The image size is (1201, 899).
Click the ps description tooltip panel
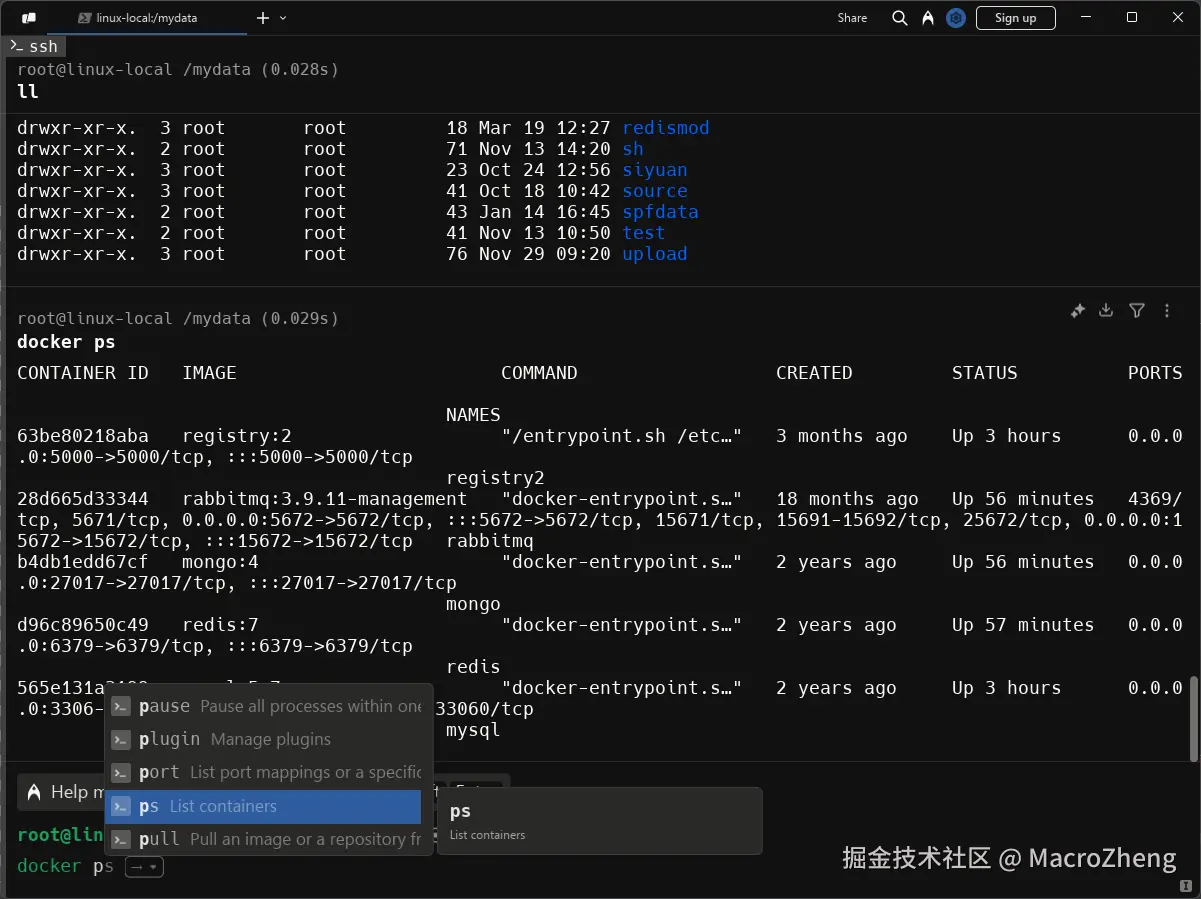pyautogui.click(x=600, y=821)
